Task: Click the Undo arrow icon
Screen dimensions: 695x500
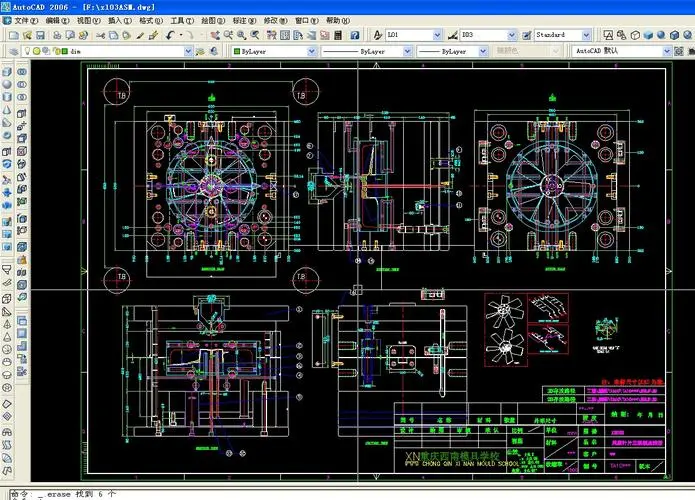Action: pos(170,35)
